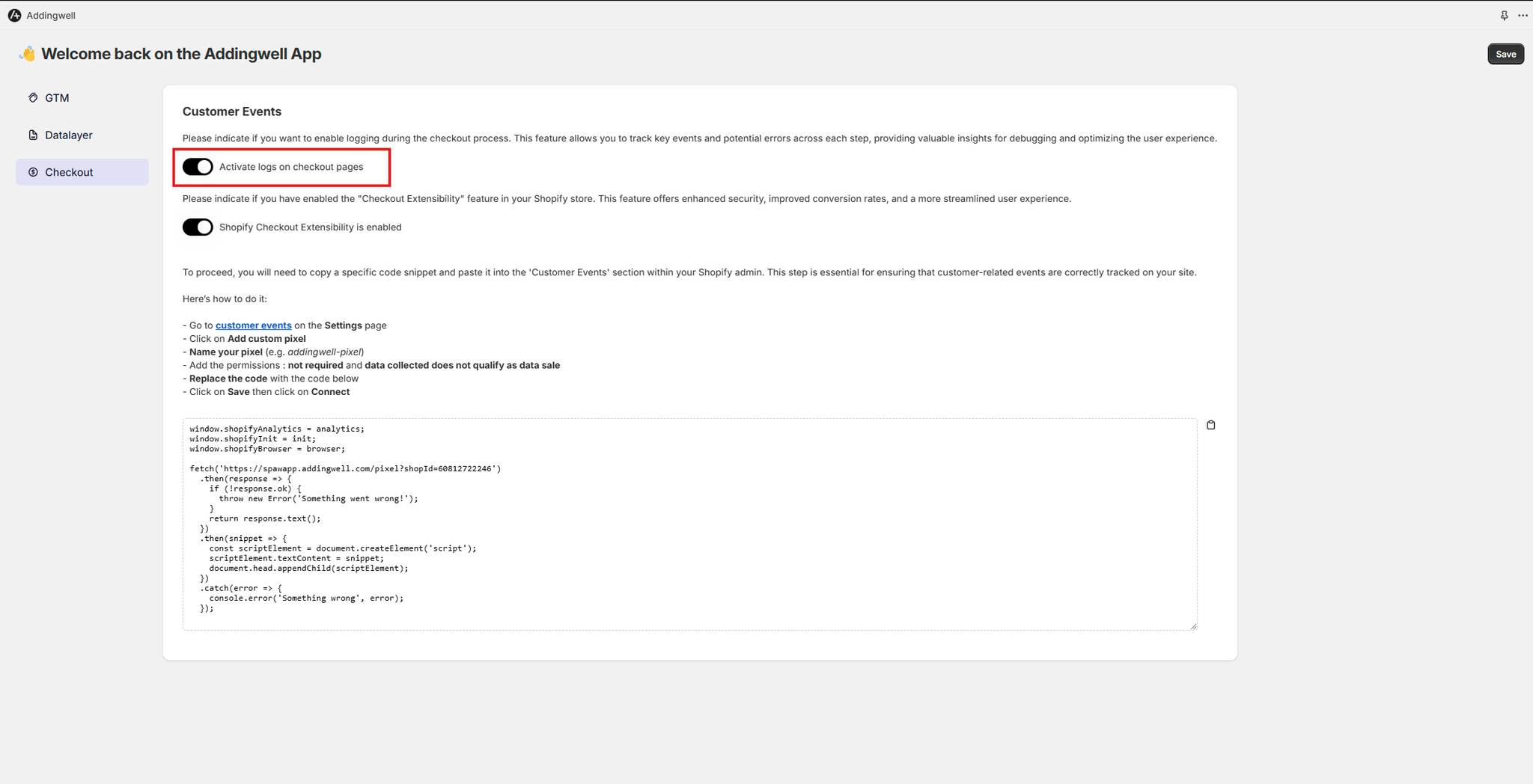
Task: Click the 'Shopify Checkout Extensibility is enabled' label
Action: coord(310,227)
